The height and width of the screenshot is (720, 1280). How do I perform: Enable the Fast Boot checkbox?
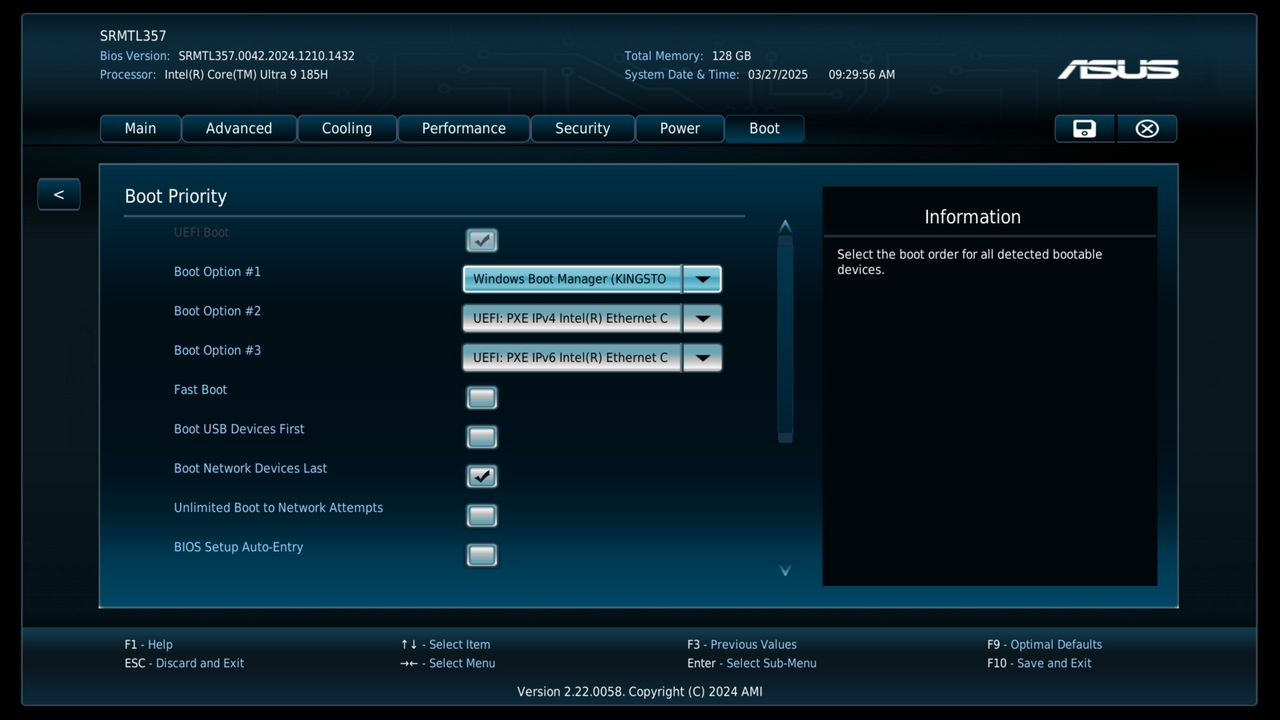(x=482, y=398)
